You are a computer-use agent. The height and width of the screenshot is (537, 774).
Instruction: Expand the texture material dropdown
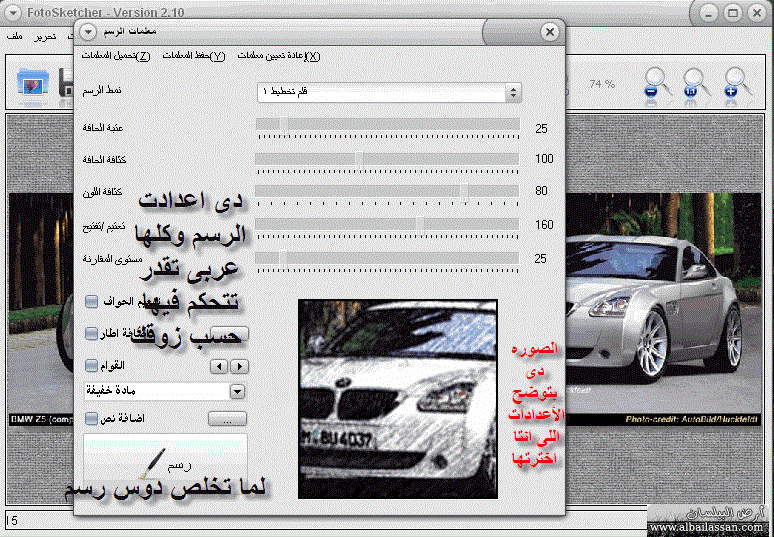(x=237, y=392)
